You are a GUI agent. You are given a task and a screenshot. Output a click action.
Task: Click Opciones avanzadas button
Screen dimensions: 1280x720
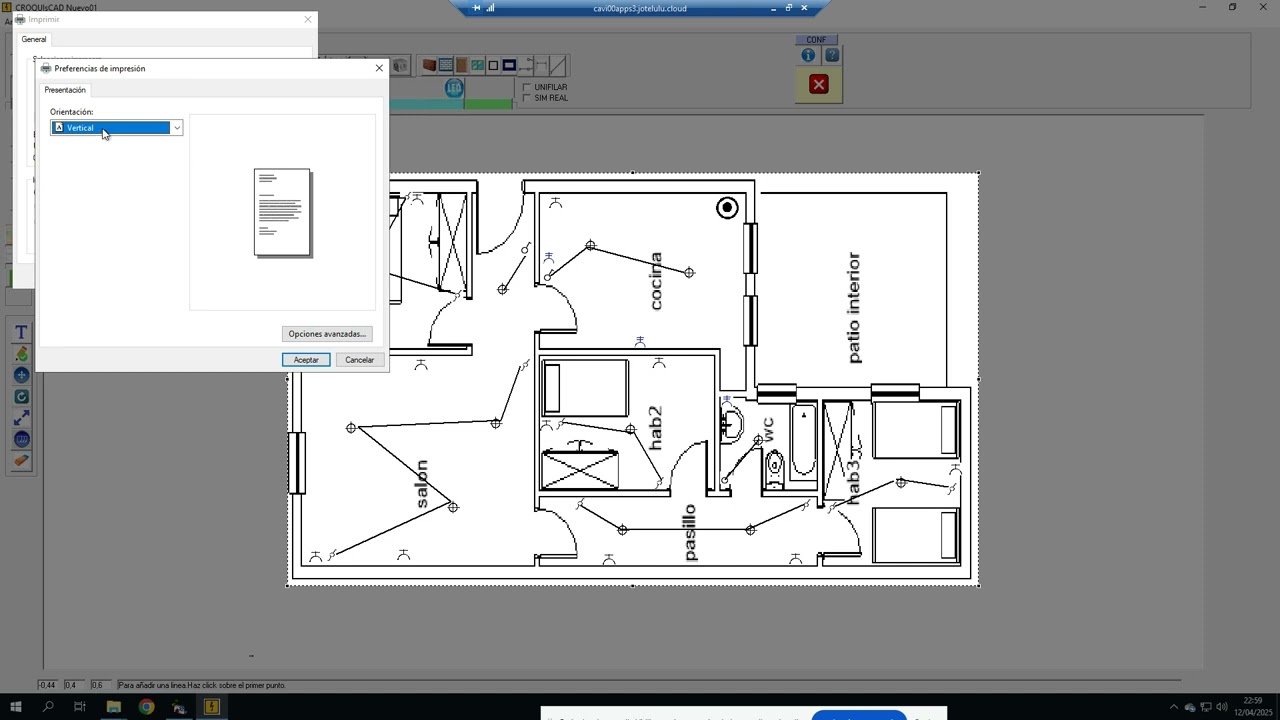[327, 334]
